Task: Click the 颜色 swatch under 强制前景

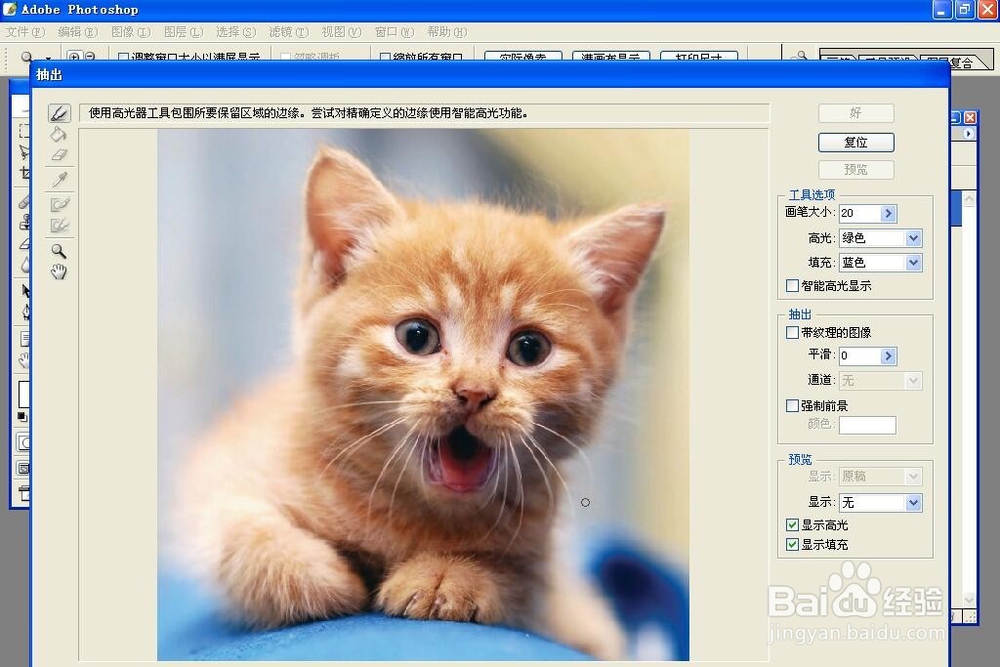Action: pos(866,424)
